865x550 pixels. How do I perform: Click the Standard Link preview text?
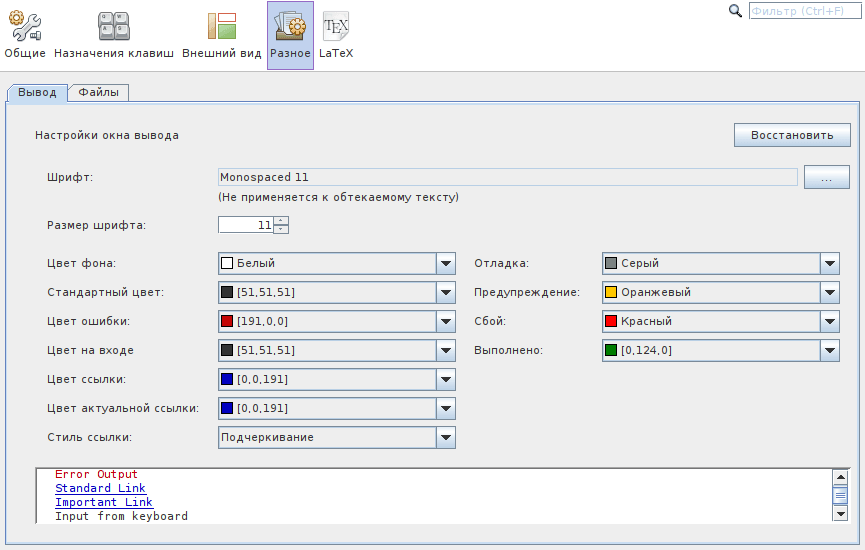[x=100, y=488]
